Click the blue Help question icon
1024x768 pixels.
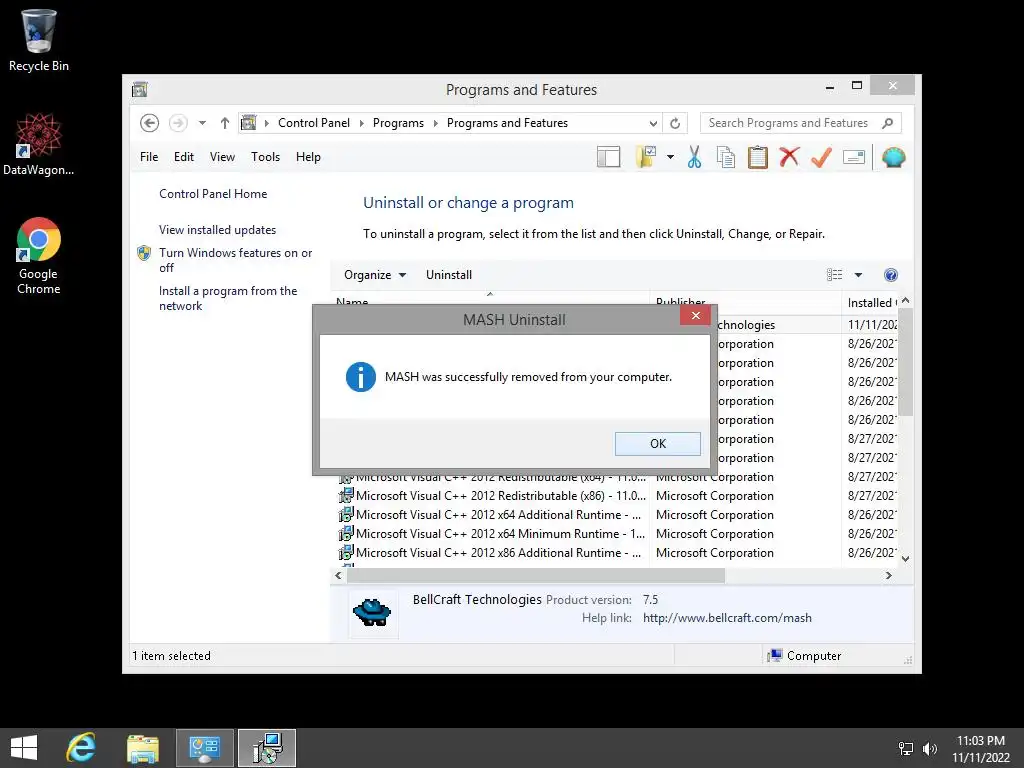tap(891, 275)
